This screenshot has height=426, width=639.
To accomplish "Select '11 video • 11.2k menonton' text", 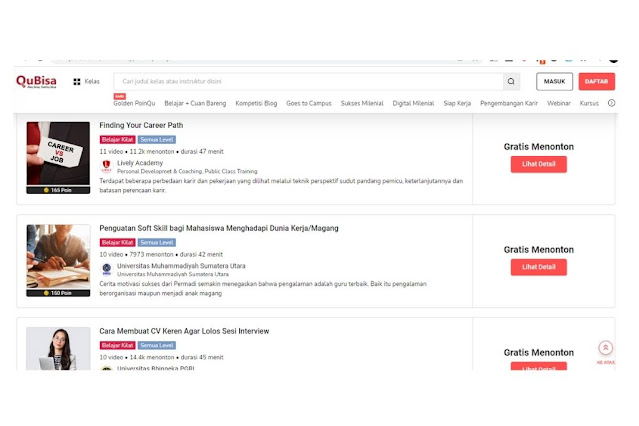I will (137, 152).
